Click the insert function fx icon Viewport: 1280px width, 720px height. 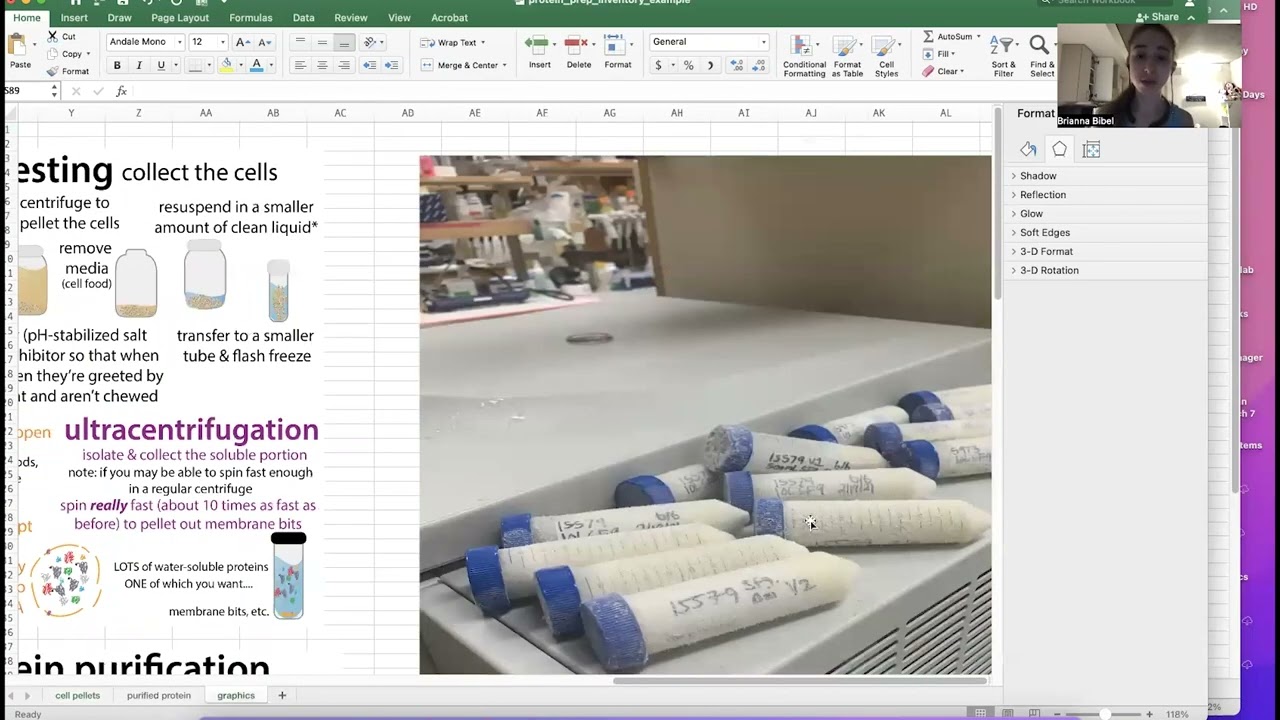[x=121, y=91]
